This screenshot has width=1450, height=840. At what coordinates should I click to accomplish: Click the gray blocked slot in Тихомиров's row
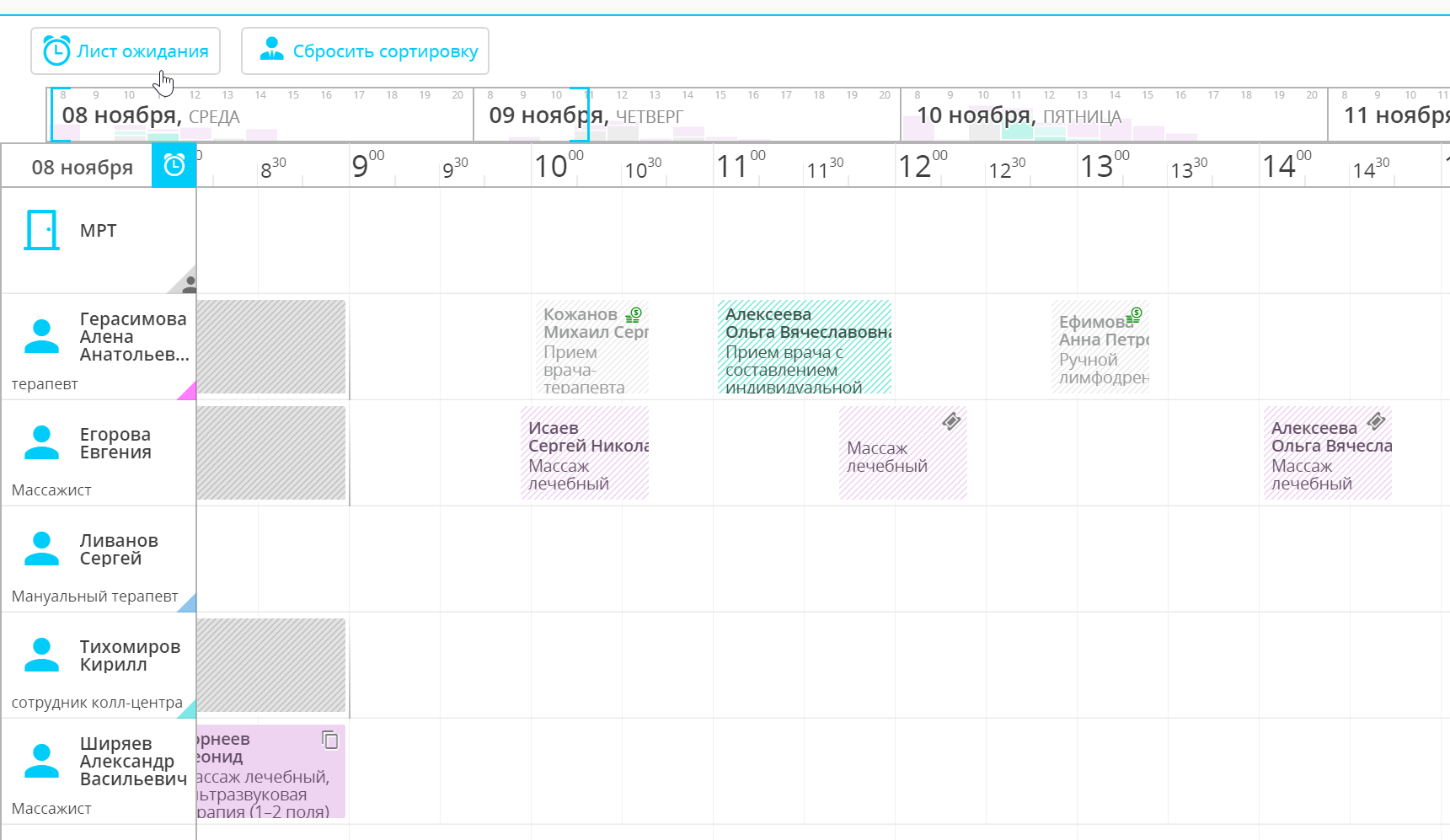pyautogui.click(x=271, y=666)
